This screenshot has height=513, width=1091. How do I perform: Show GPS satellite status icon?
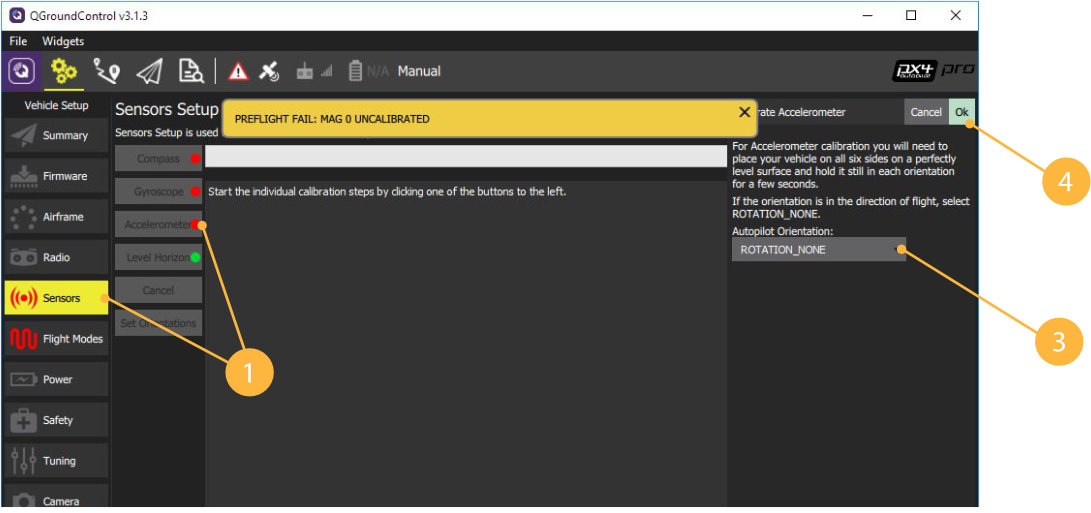269,72
